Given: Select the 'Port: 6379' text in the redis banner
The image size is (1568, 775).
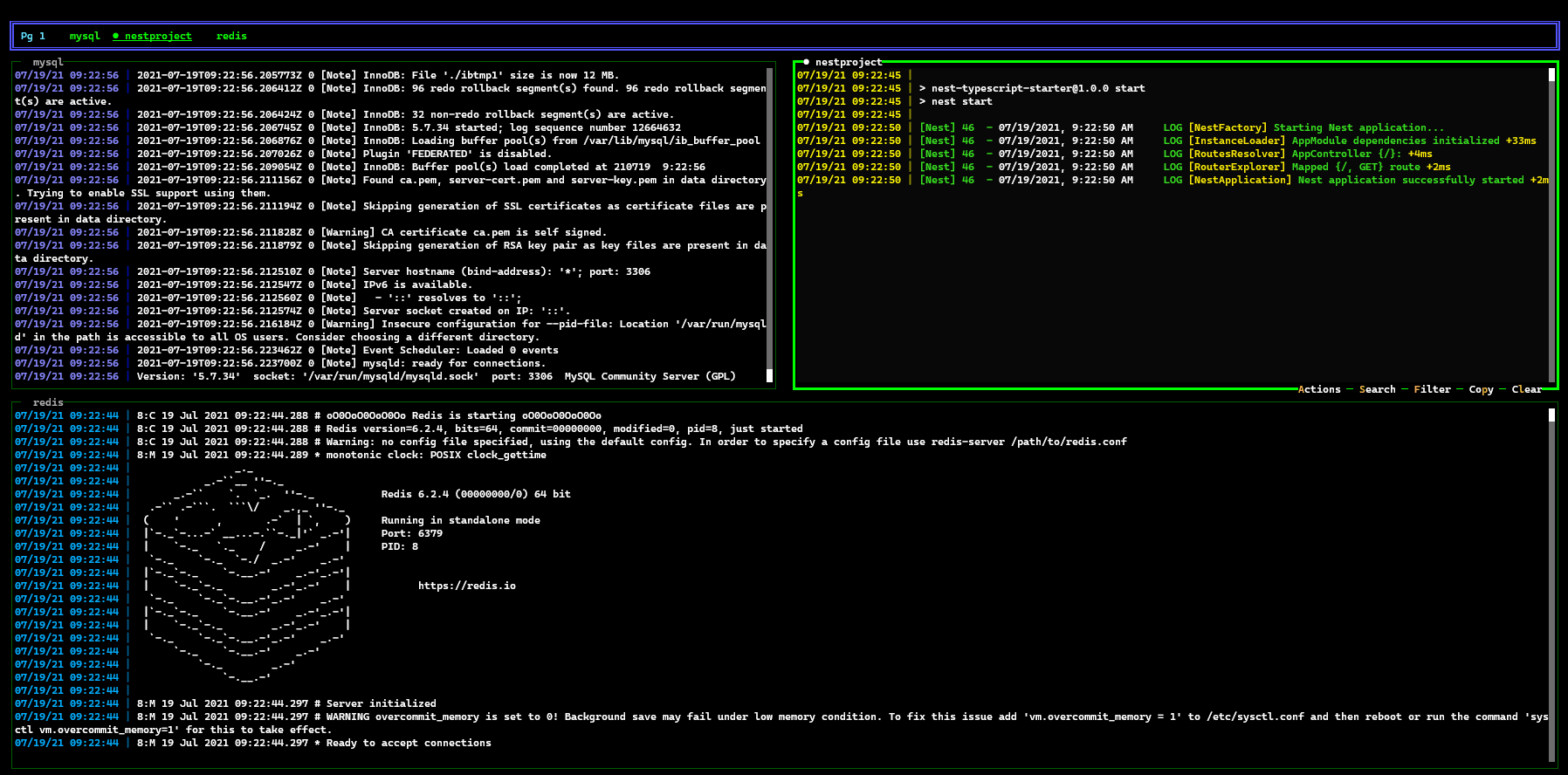Looking at the screenshot, I should [411, 533].
